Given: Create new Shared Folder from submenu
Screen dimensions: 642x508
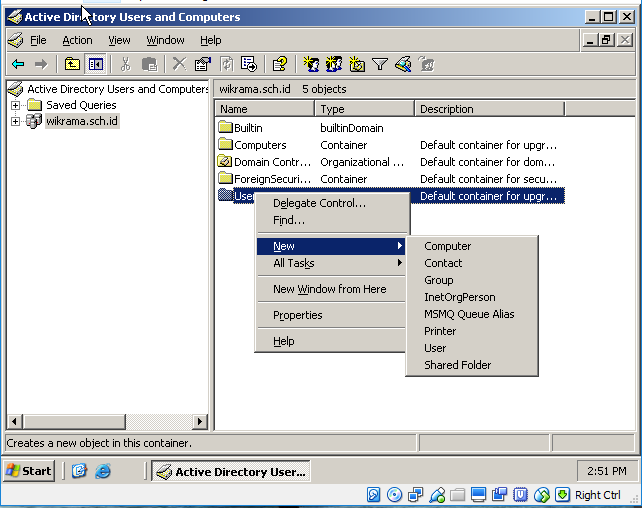Looking at the screenshot, I should tap(472, 365).
